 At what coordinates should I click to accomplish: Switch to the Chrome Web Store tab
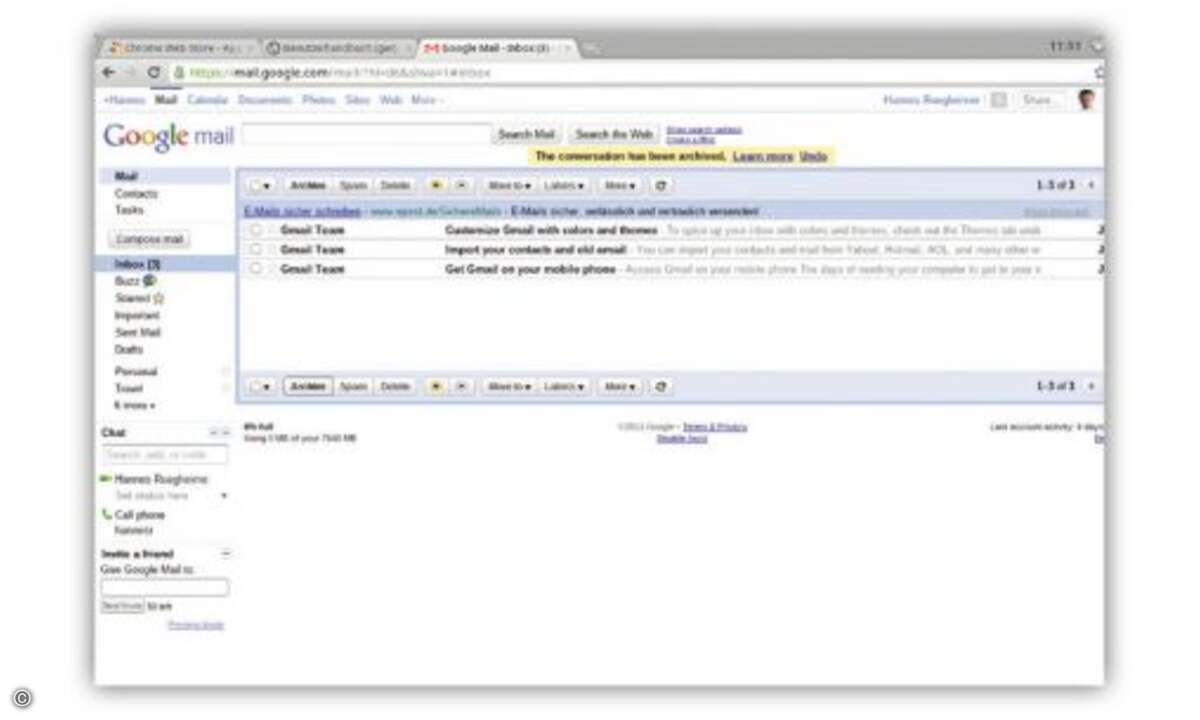[180, 47]
